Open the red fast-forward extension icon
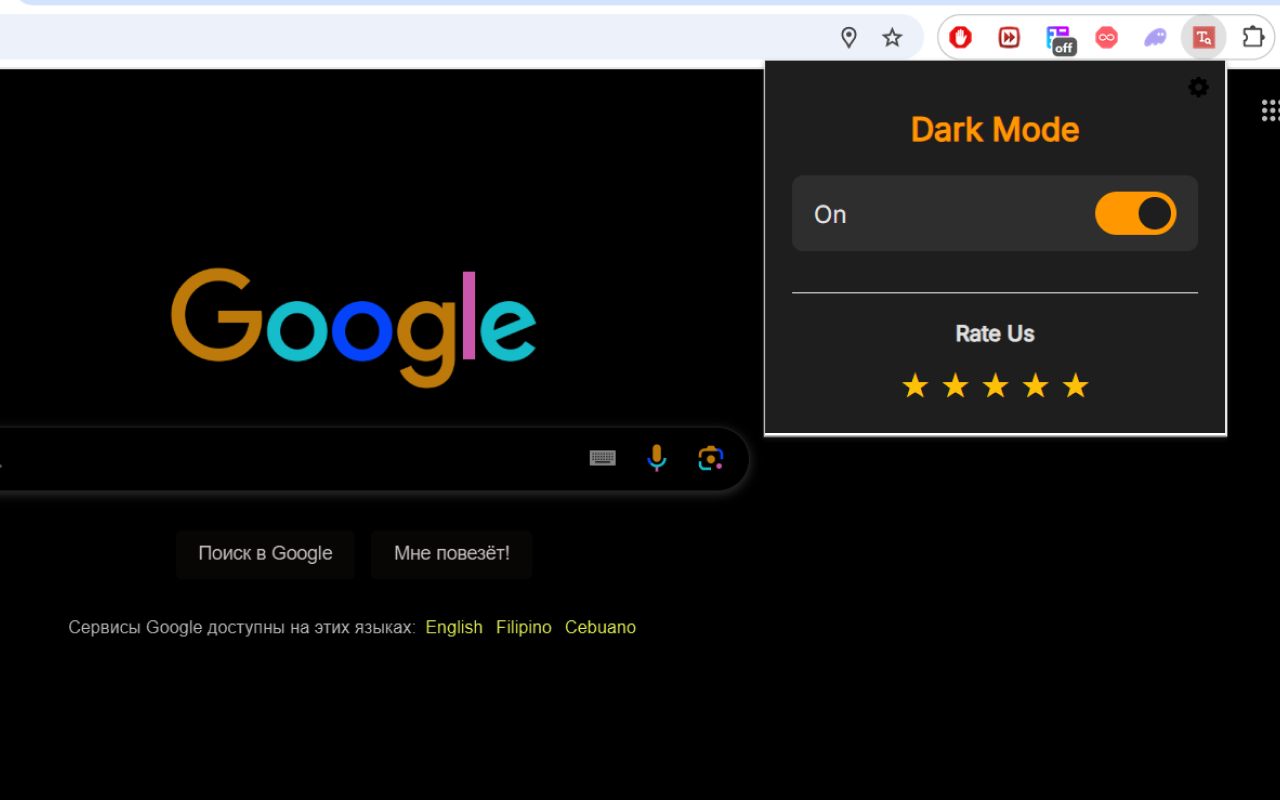Image resolution: width=1280 pixels, height=800 pixels. click(x=1009, y=38)
